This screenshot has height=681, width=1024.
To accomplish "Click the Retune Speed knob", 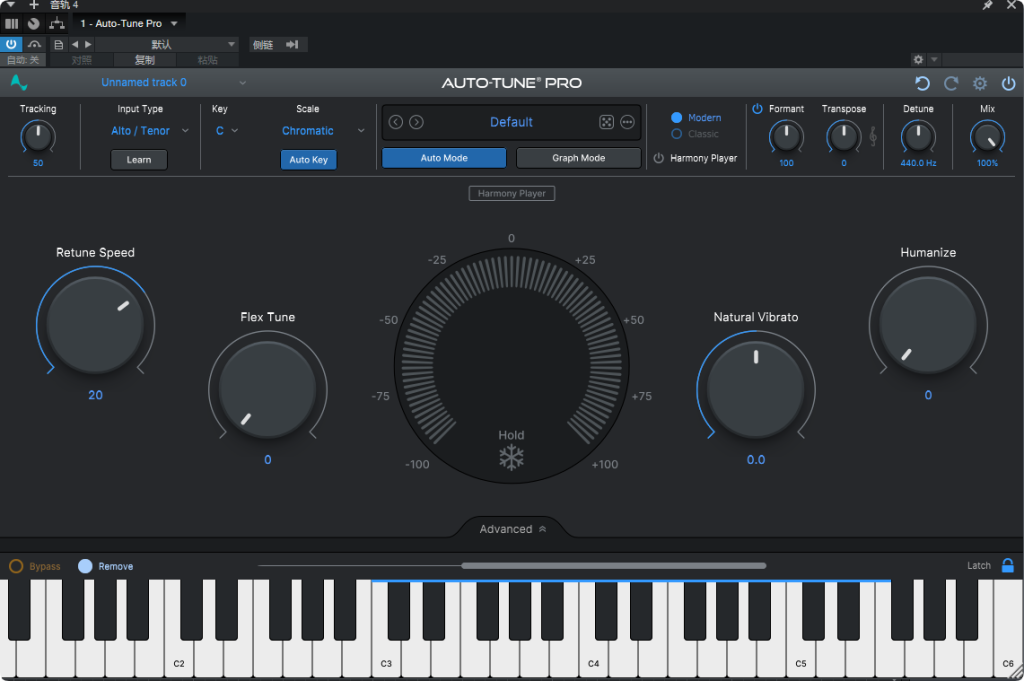I will [95, 325].
